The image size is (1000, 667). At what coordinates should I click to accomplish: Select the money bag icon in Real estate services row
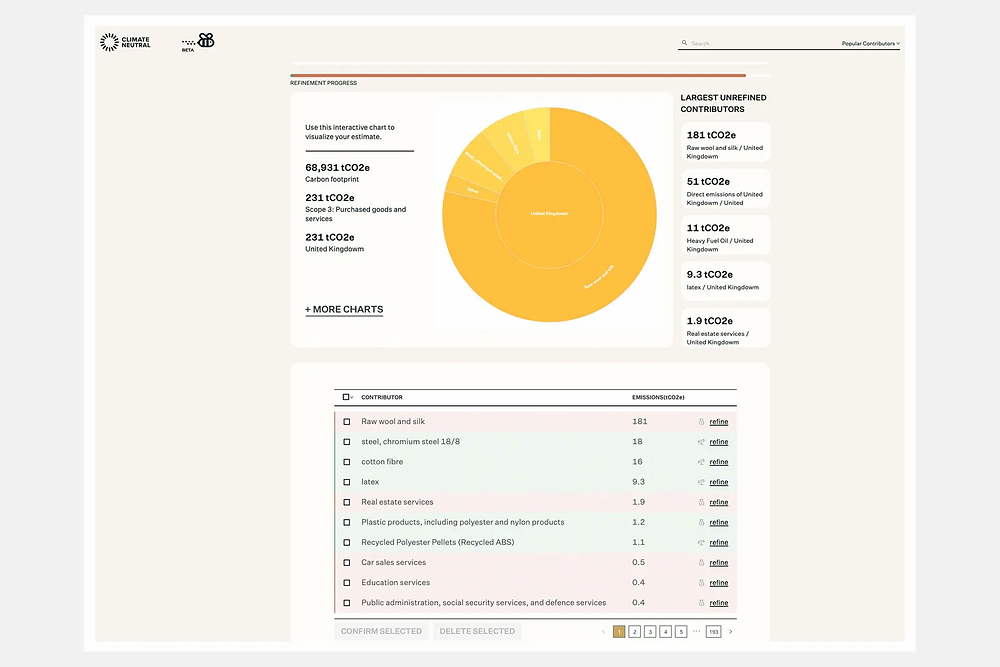point(701,502)
